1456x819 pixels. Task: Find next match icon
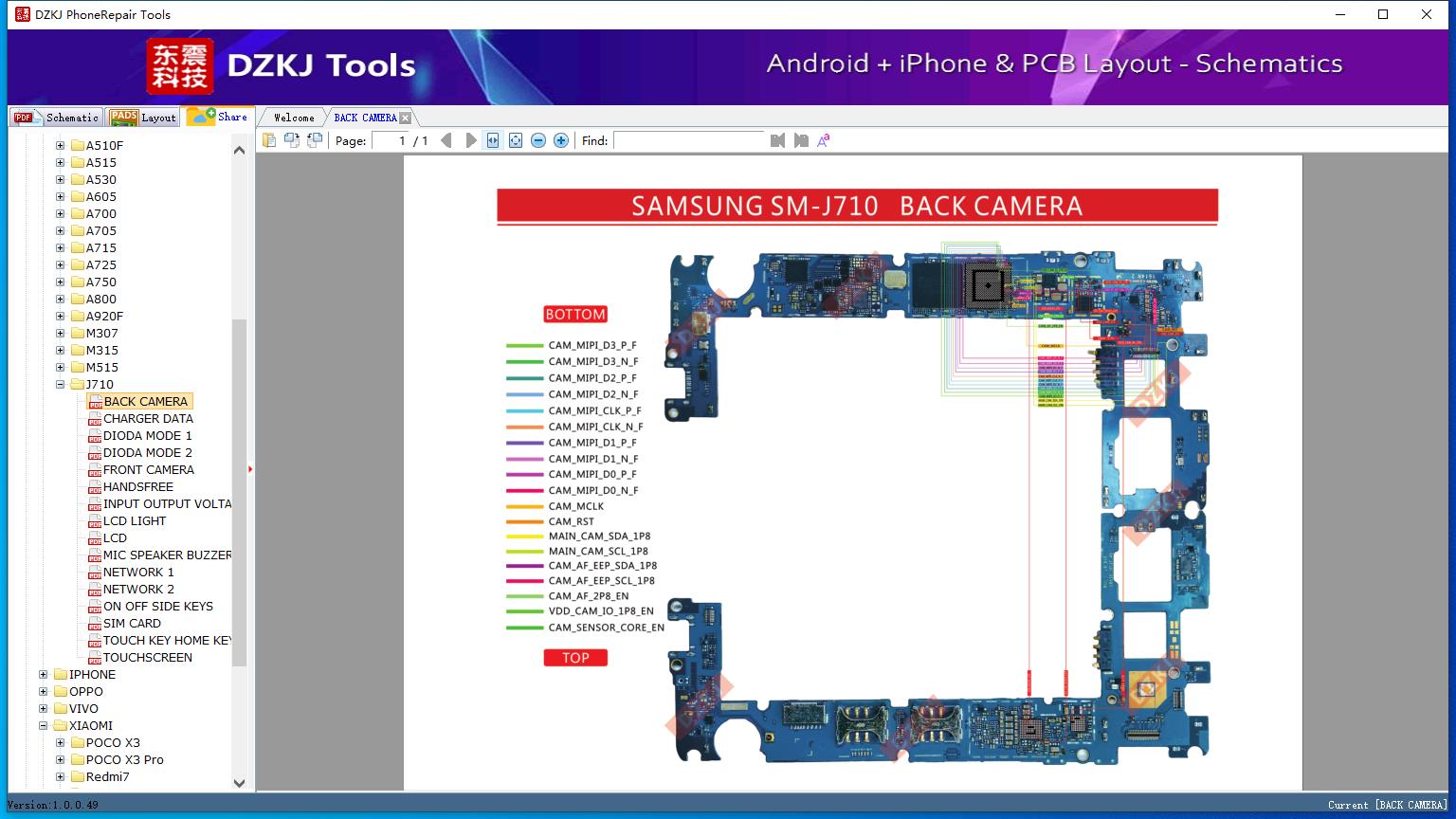pos(801,140)
